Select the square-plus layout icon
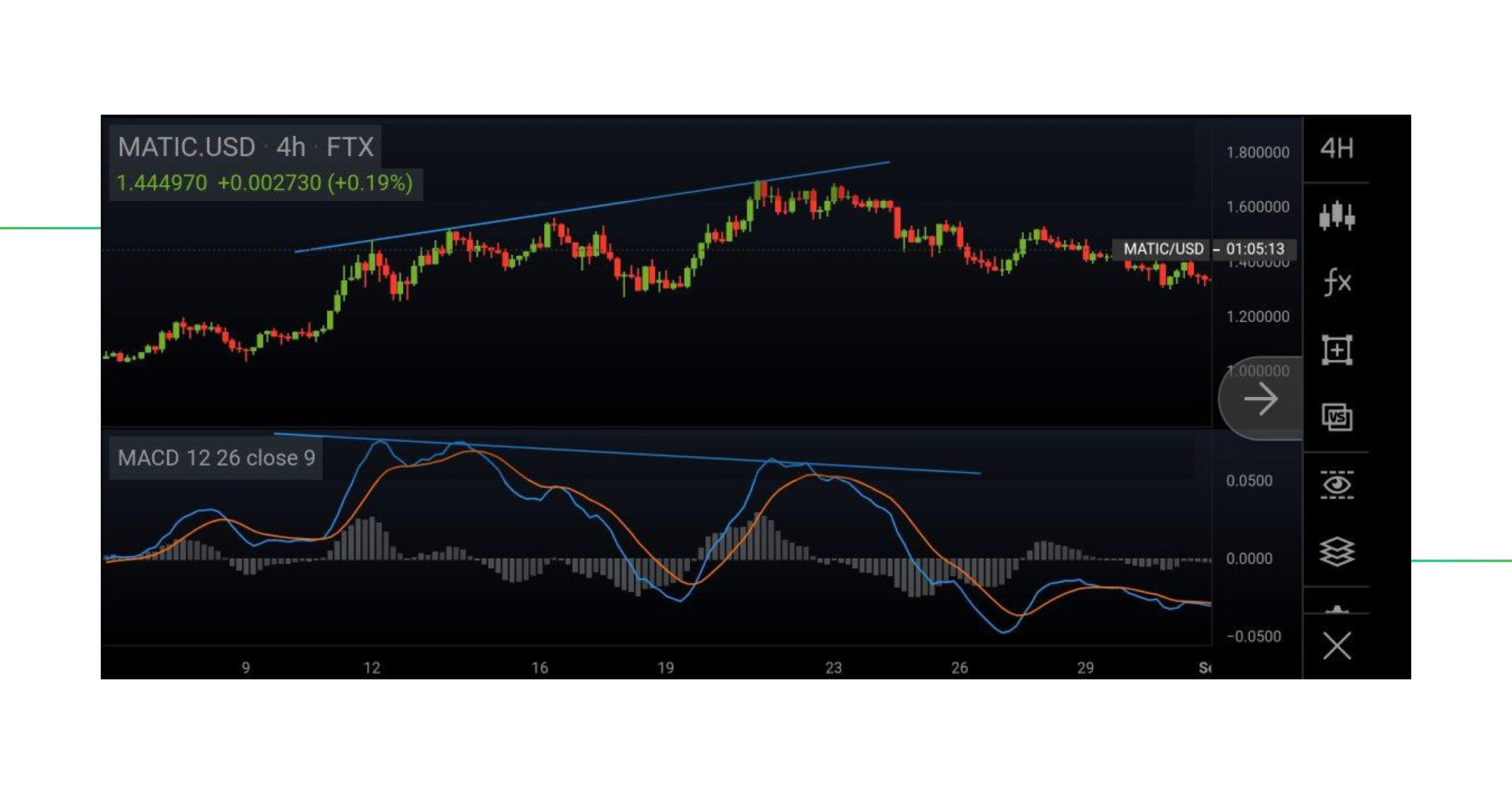This screenshot has width=1512, height=794. tap(1338, 350)
